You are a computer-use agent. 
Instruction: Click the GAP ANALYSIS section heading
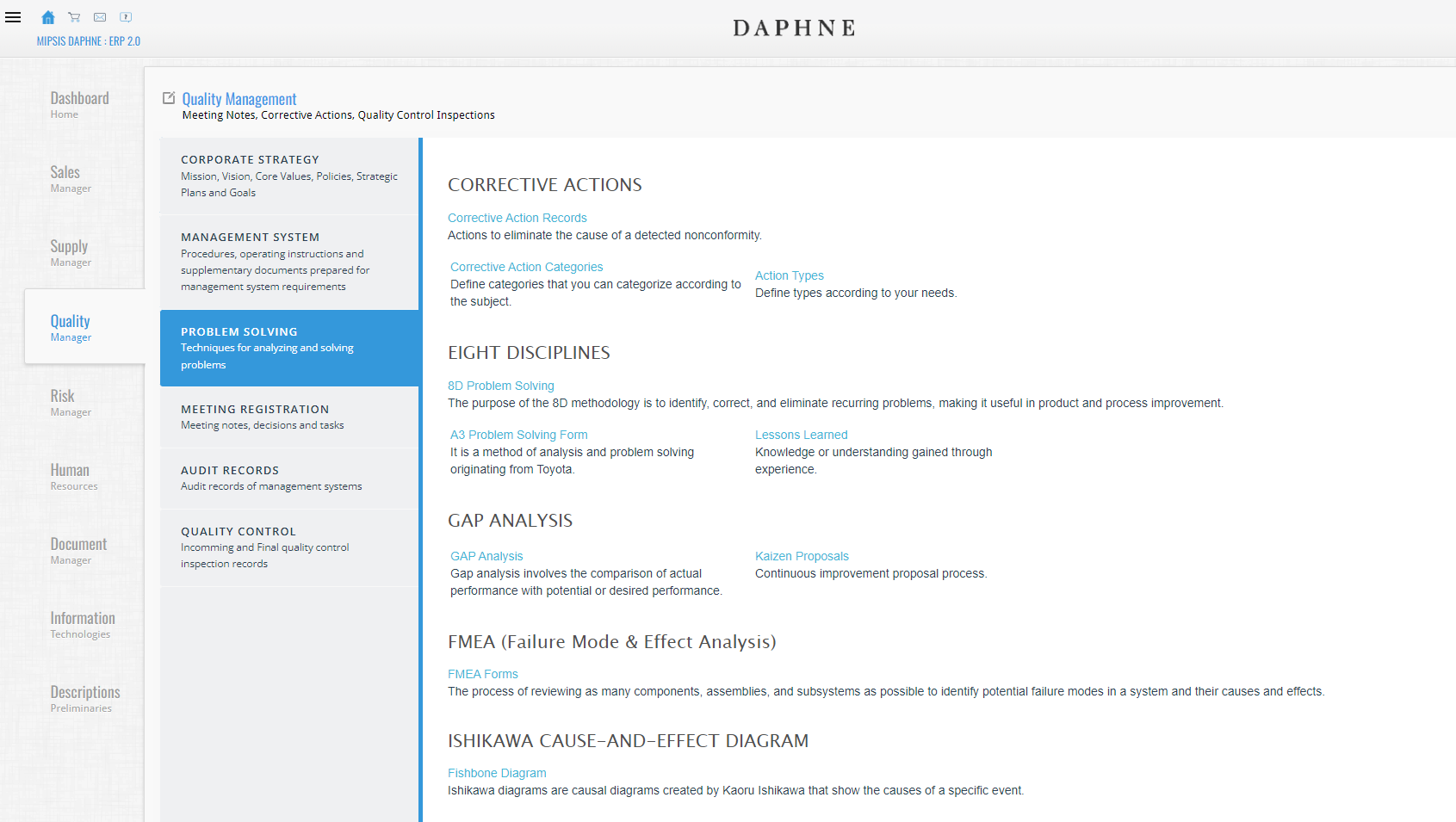coord(511,521)
